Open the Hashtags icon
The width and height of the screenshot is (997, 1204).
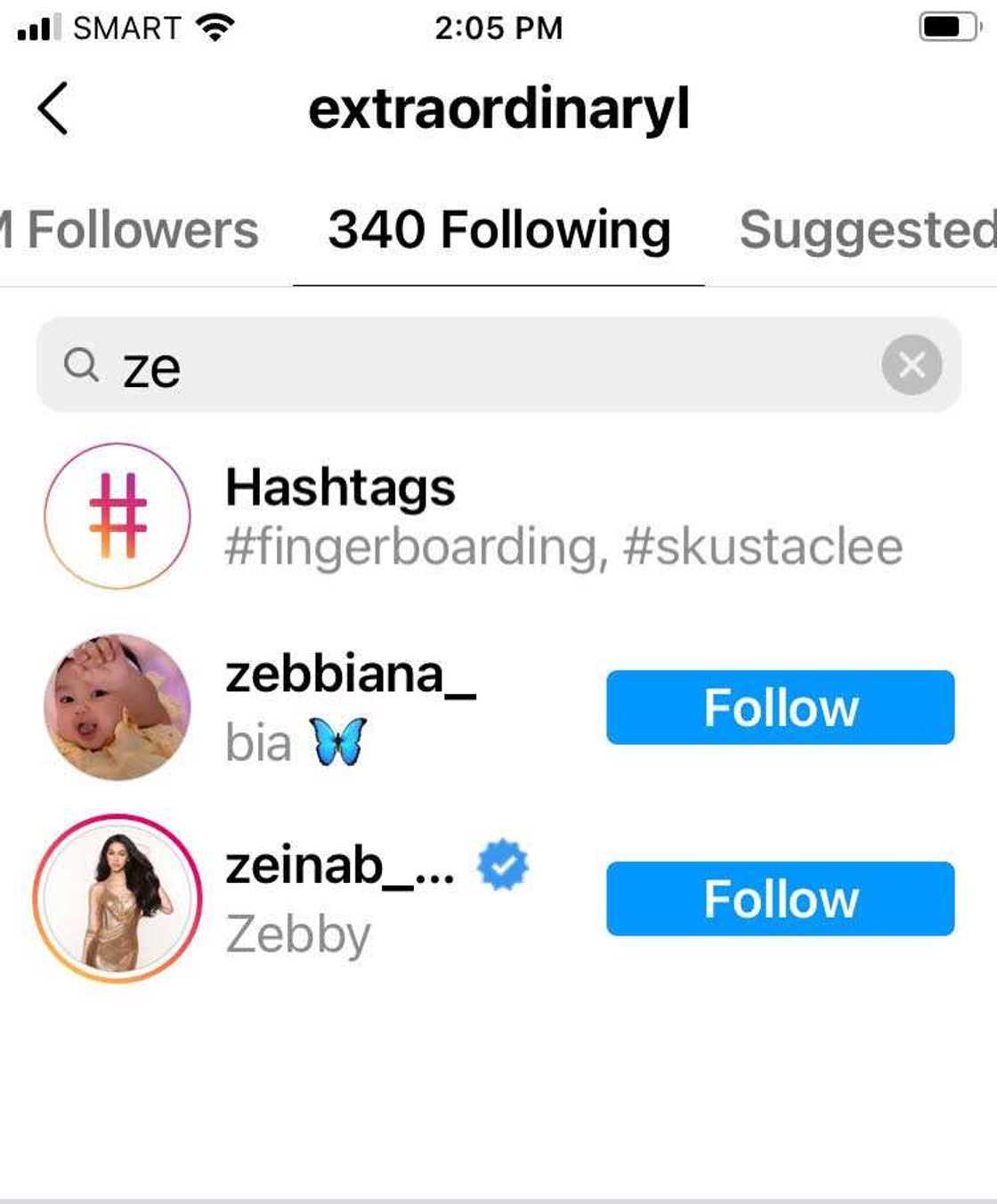click(x=118, y=516)
